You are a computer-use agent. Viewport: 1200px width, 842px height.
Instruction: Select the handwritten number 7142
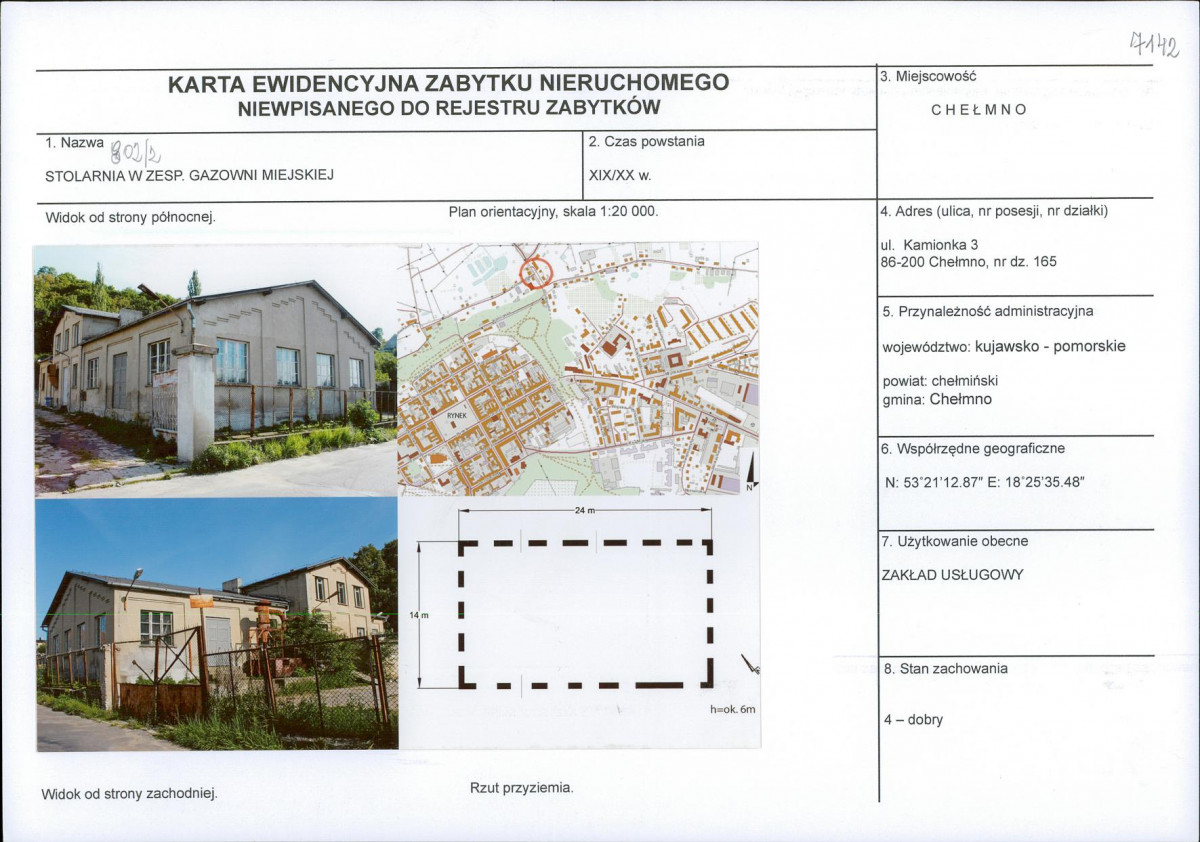1153,44
